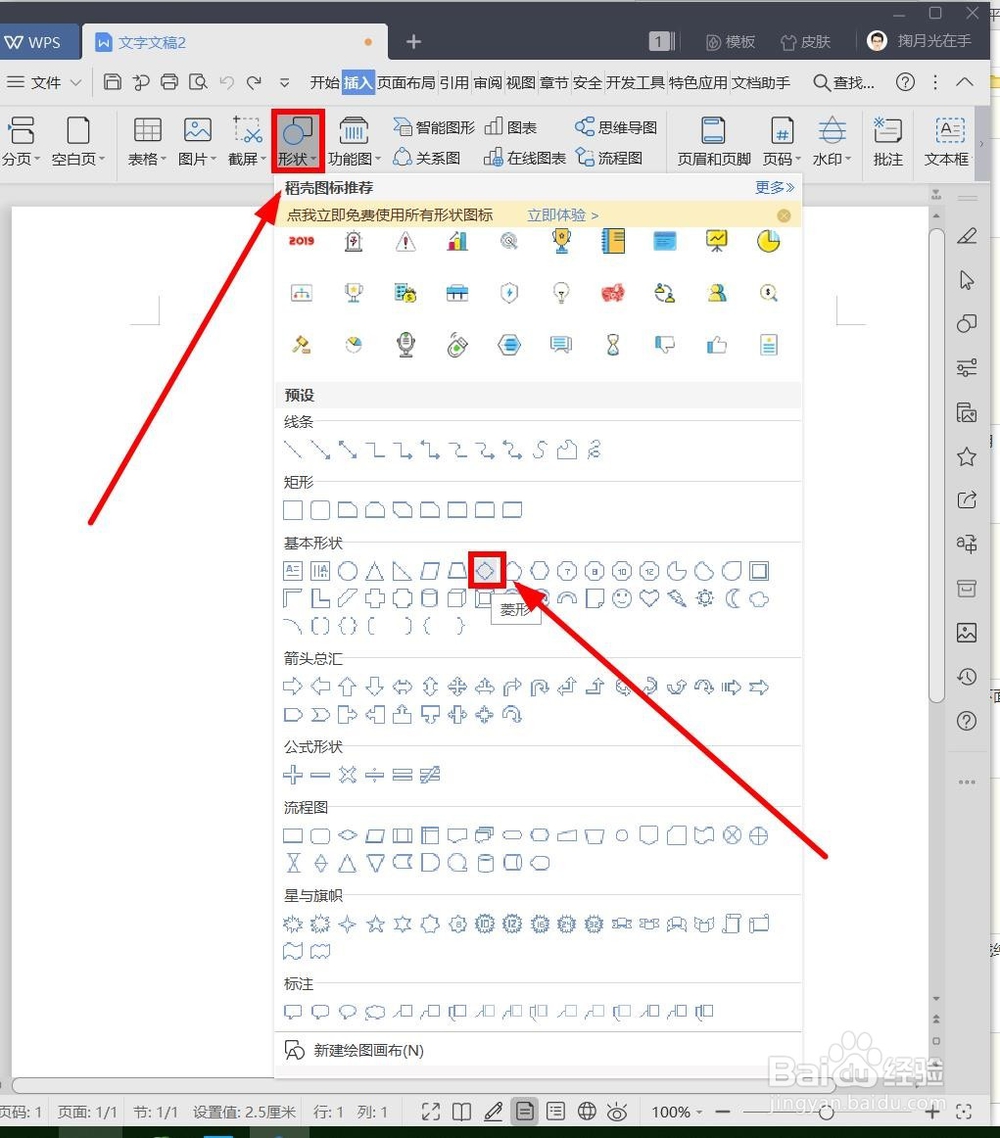Select the plus sign formula shape

[292, 774]
